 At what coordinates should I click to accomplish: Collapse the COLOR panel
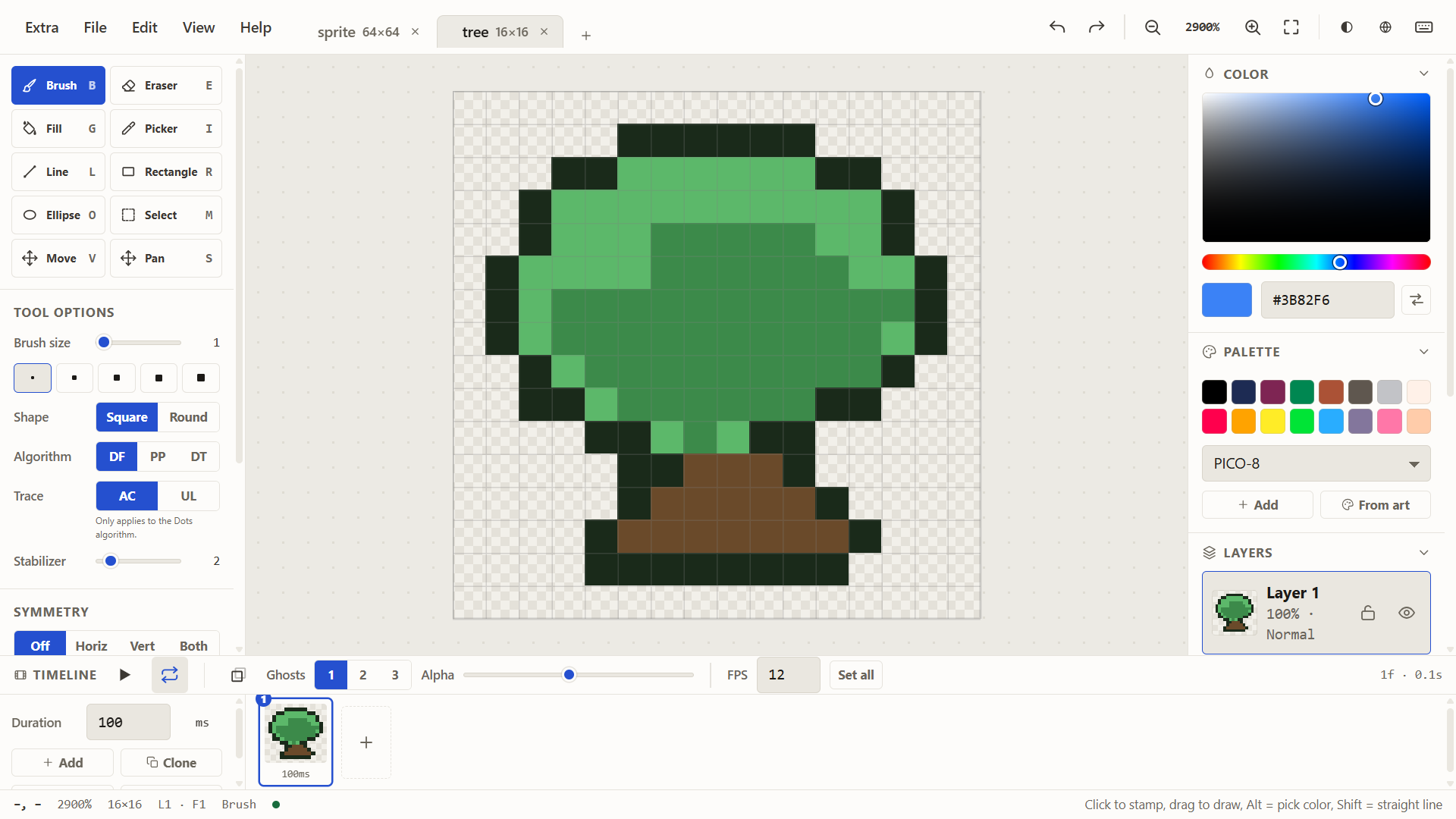pyautogui.click(x=1423, y=74)
